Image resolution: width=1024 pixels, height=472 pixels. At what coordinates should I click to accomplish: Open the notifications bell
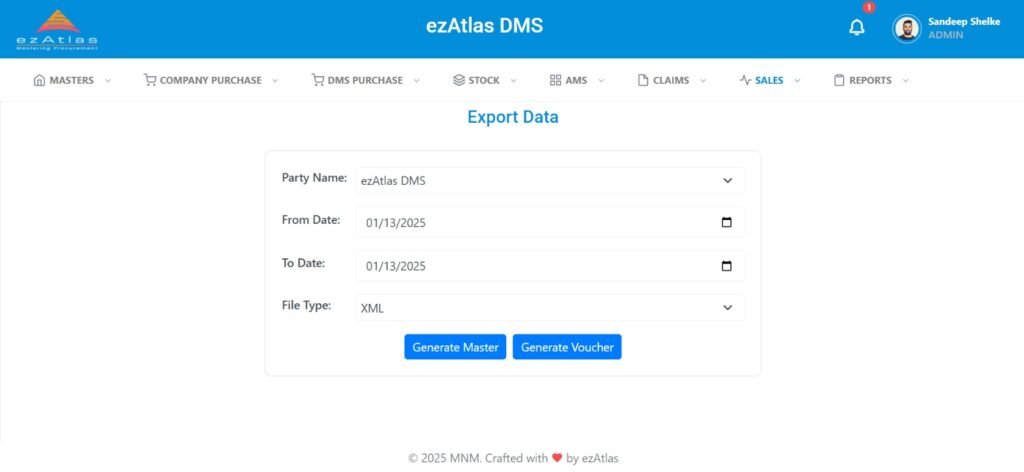coord(856,27)
